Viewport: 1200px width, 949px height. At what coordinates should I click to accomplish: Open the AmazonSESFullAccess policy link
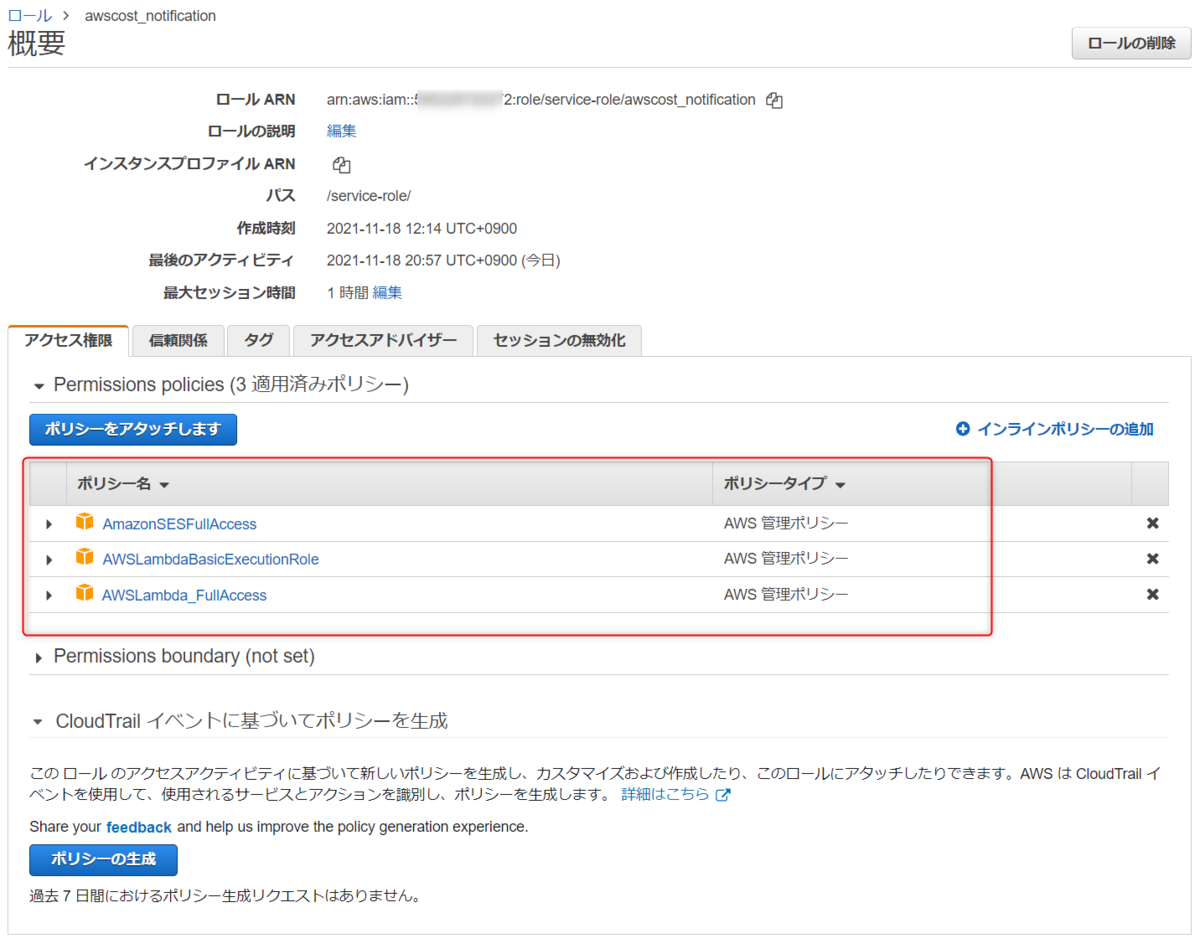[179, 524]
